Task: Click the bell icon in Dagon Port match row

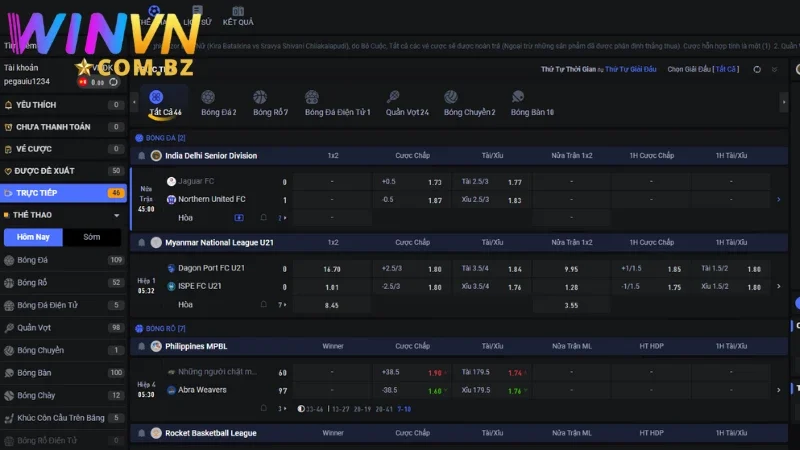Action: tap(264, 304)
